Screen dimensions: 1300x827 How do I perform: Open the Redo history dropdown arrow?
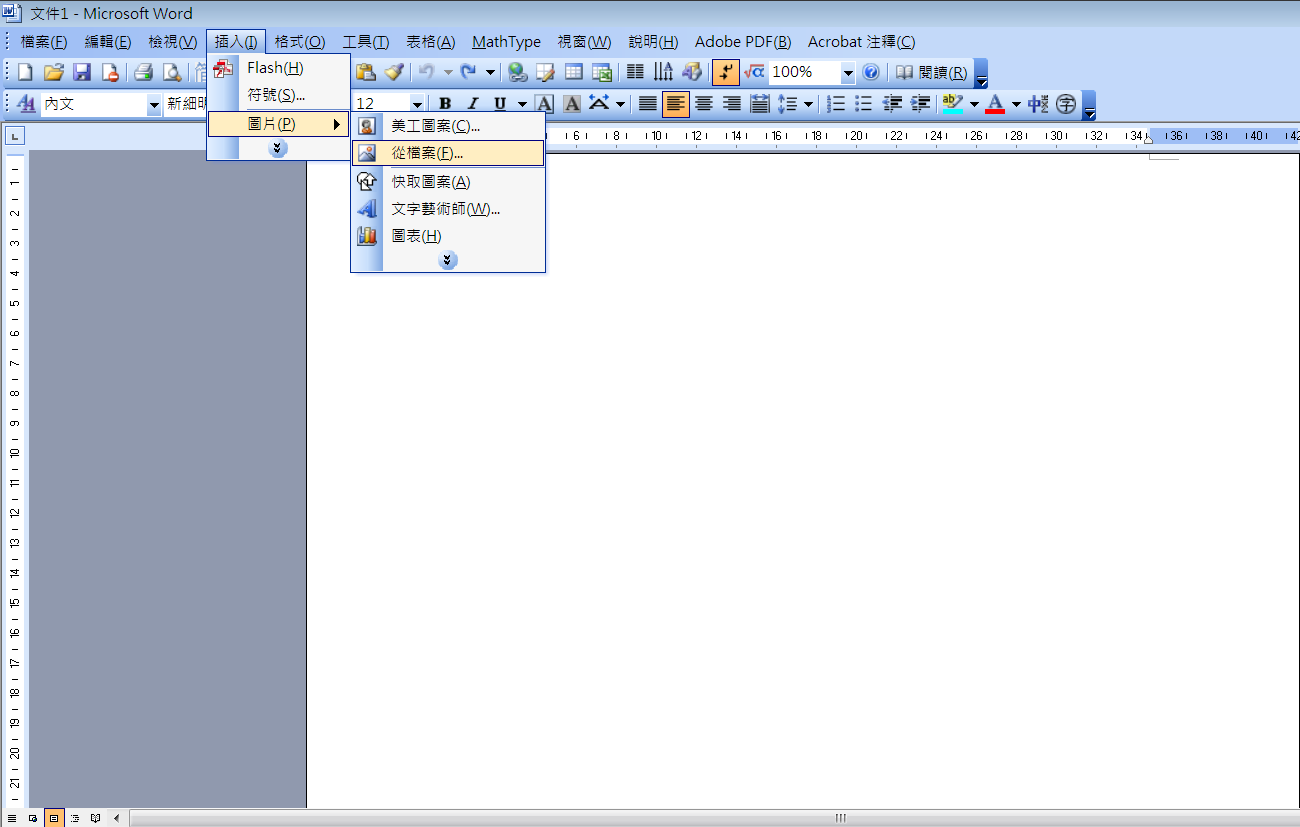(x=490, y=72)
